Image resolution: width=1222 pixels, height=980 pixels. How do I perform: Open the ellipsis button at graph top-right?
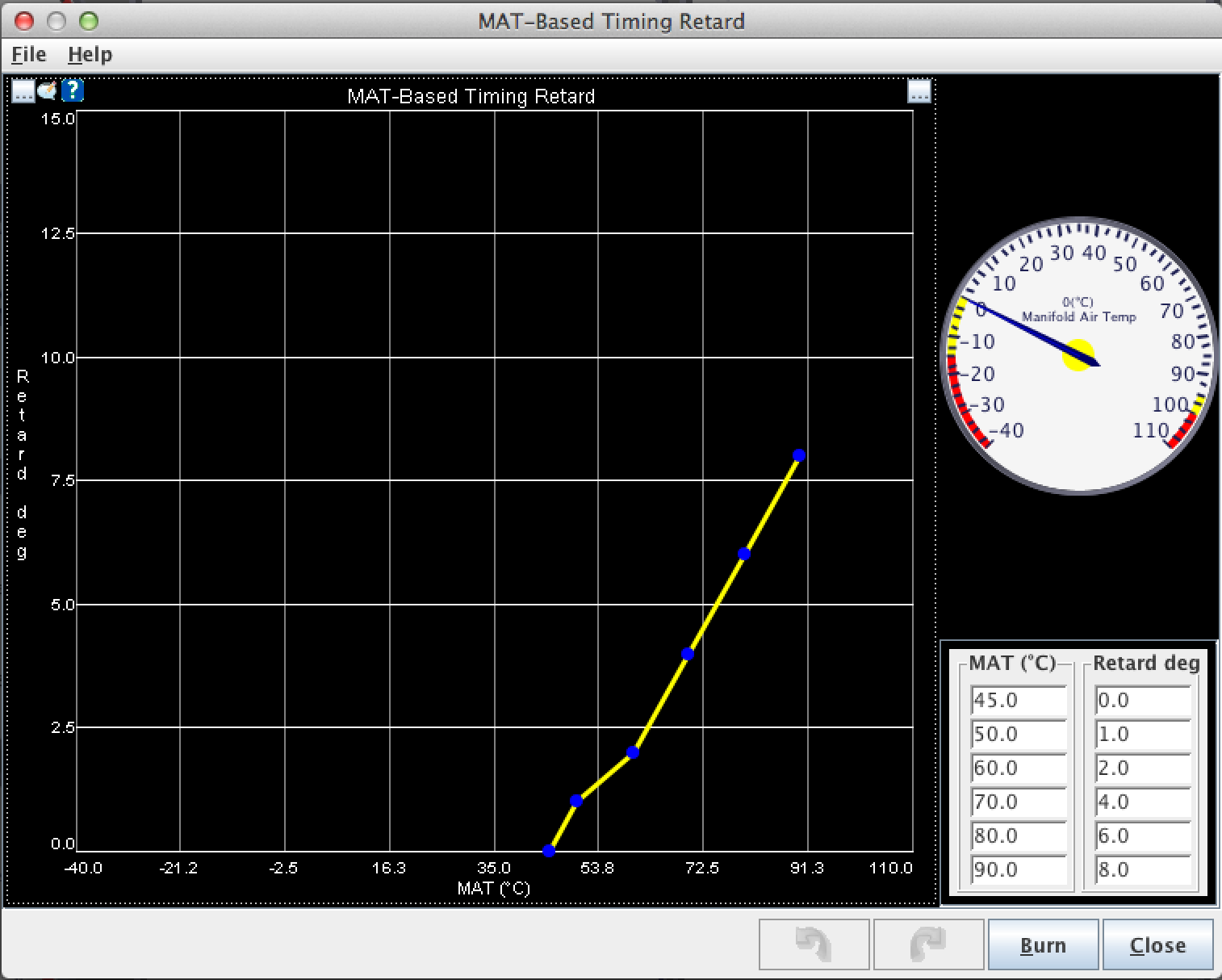coord(919,91)
